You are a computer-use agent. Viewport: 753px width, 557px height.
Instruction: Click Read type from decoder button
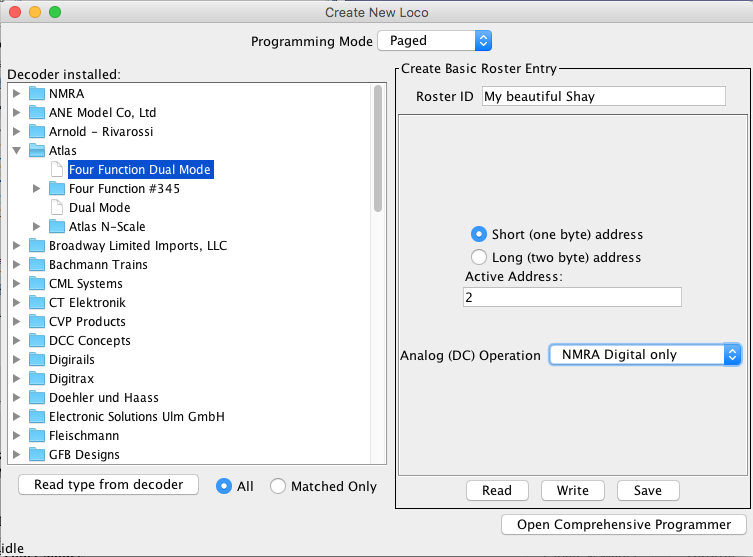(109, 485)
